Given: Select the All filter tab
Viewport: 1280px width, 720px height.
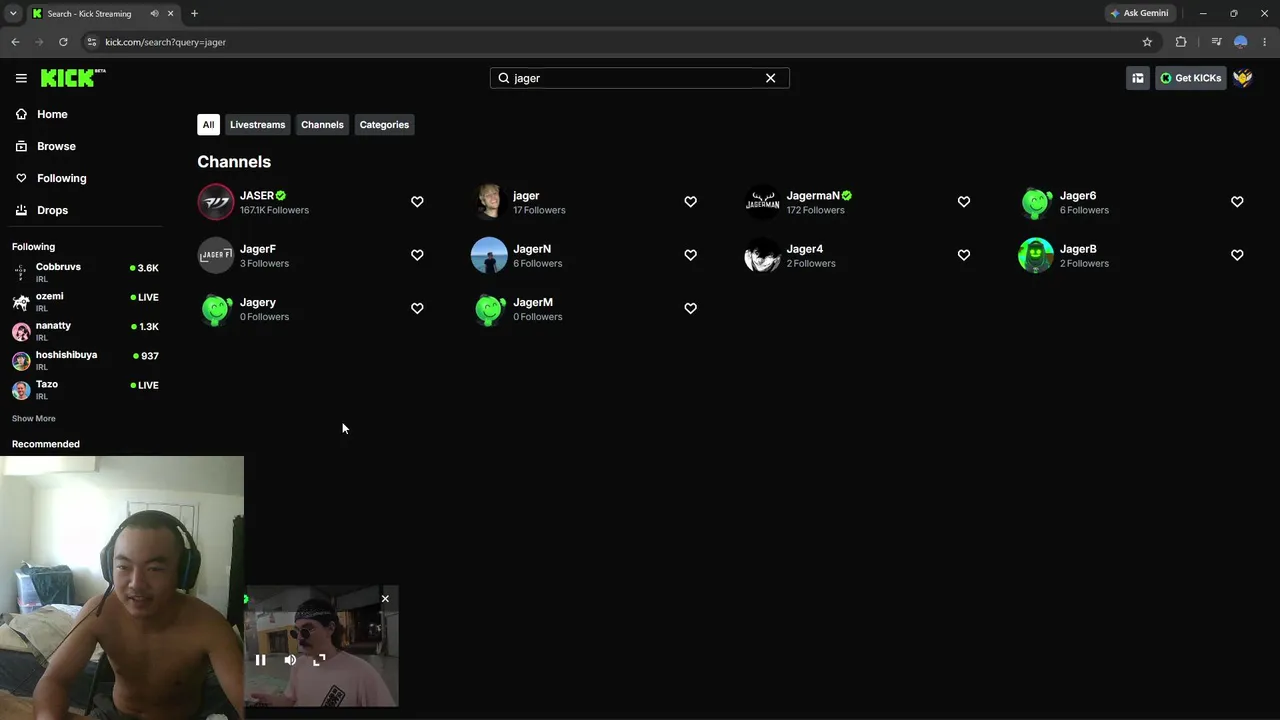Looking at the screenshot, I should tap(208, 125).
